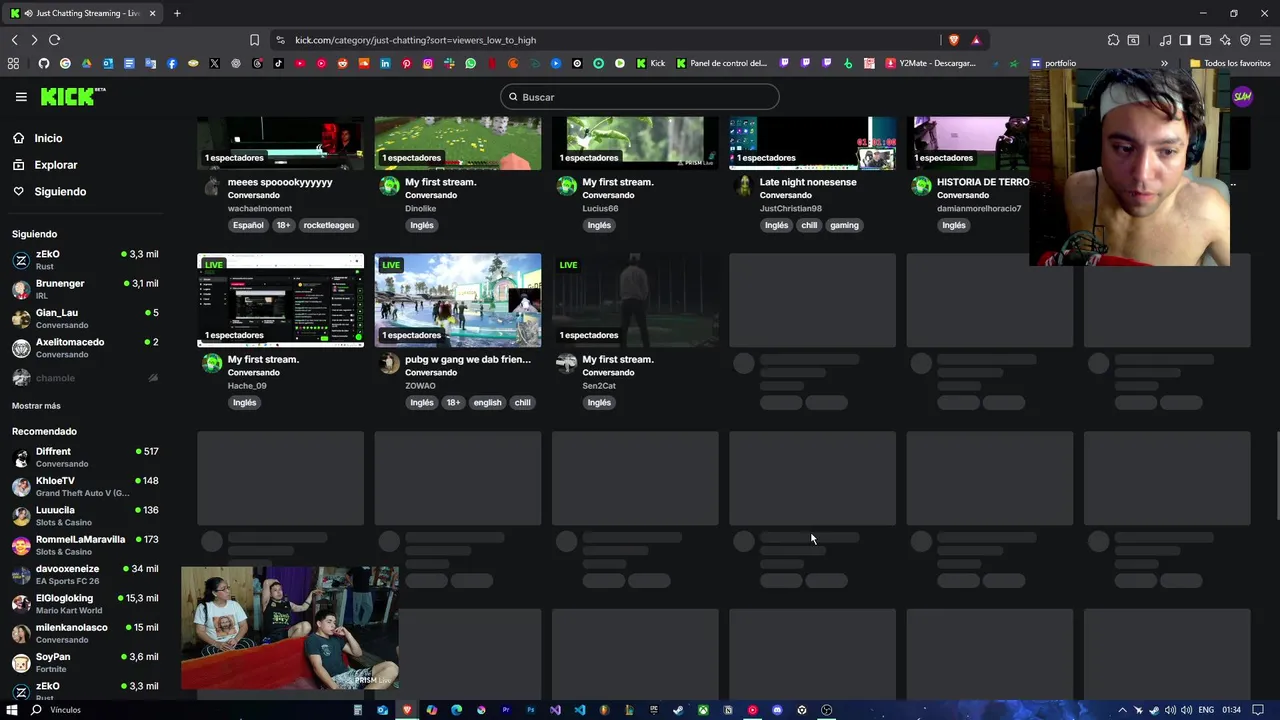
Task: Open the notifications center in the taskbar
Action: pos(1258,710)
